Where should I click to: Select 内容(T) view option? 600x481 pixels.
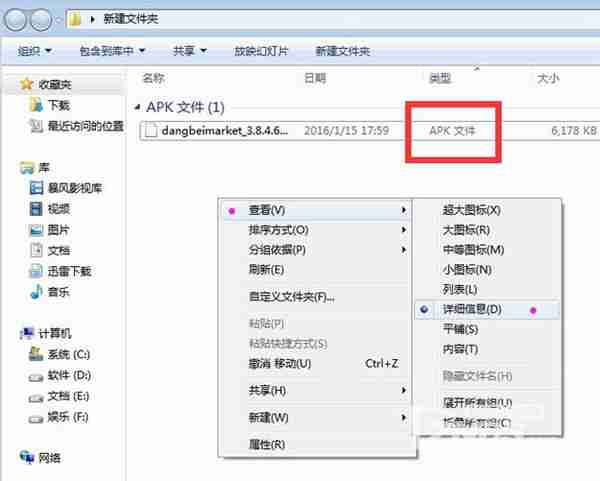point(487,349)
